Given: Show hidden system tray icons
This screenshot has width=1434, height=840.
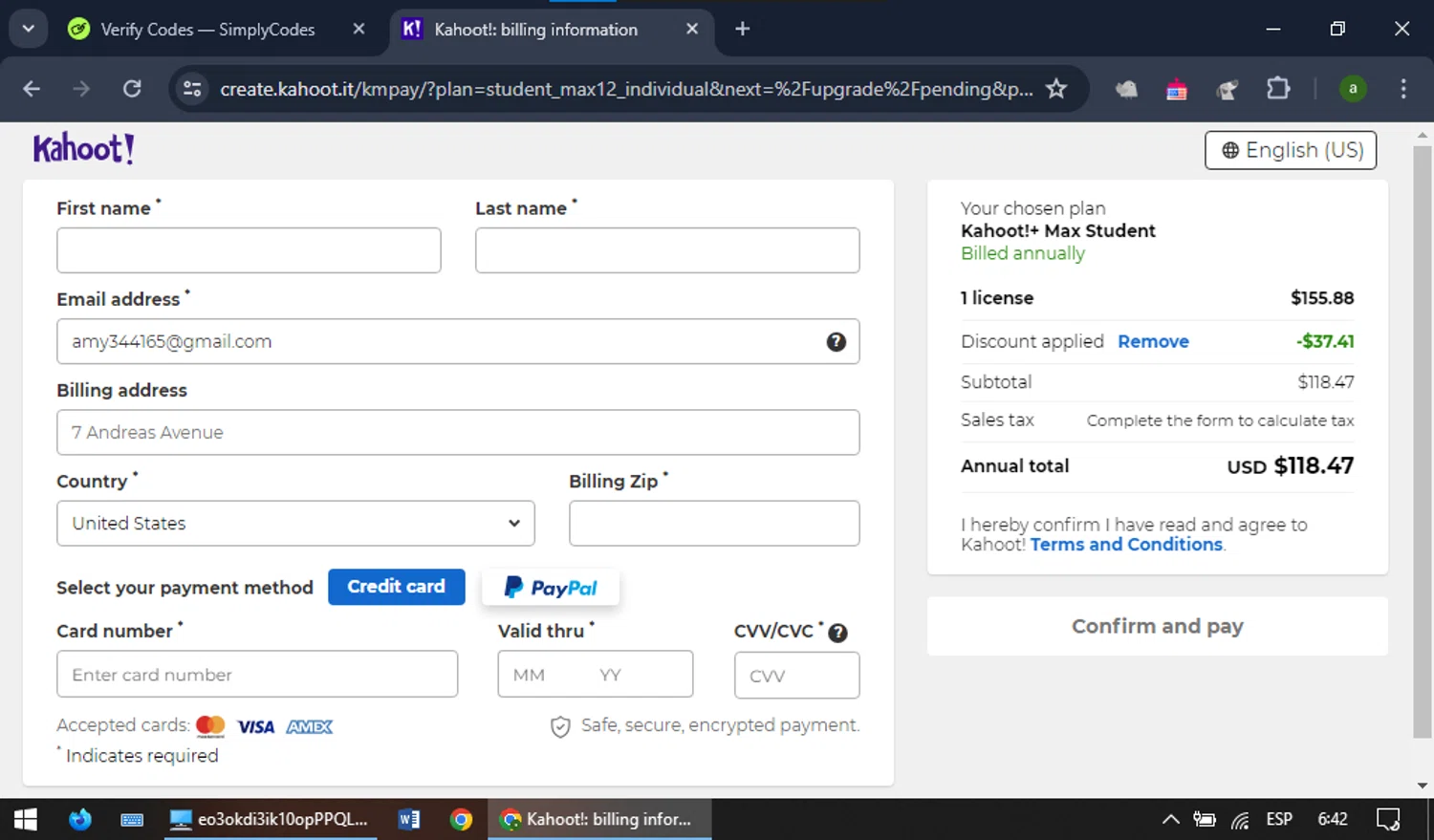Looking at the screenshot, I should 1170,819.
